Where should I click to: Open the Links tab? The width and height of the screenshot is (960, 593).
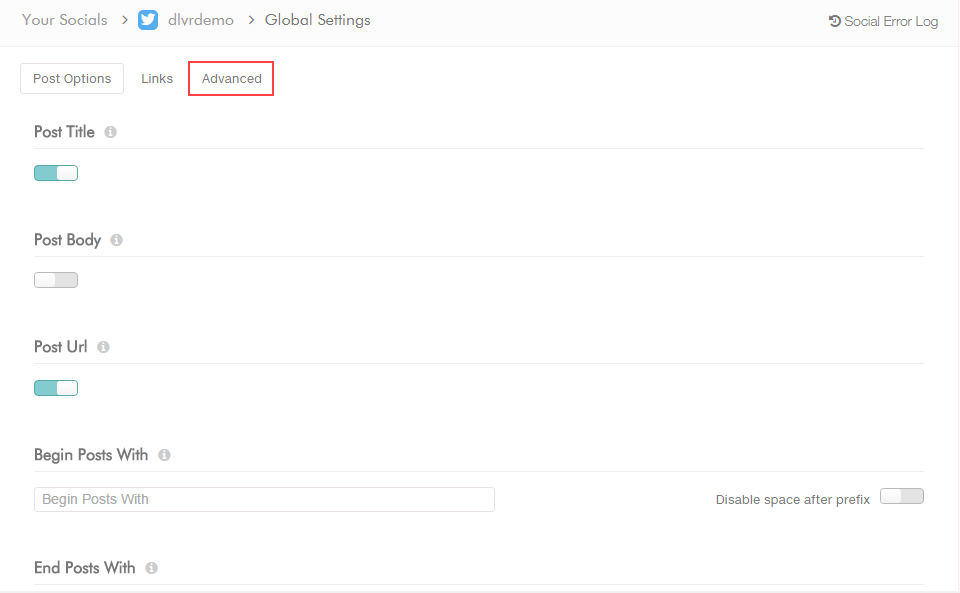point(156,77)
